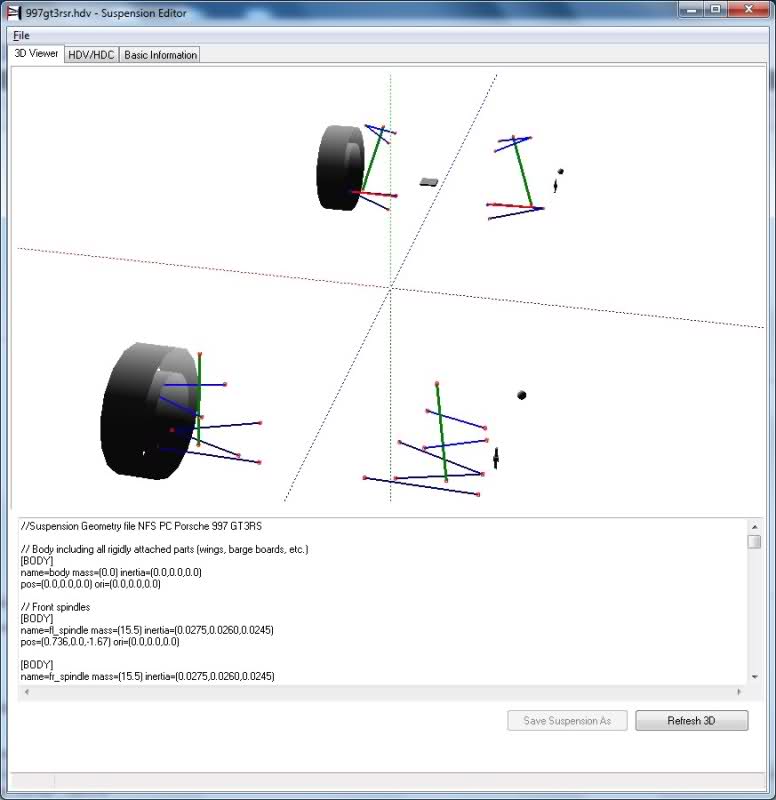Image resolution: width=776 pixels, height=800 pixels.
Task: Click the smaller rear tire in the 3D view
Action: (340, 167)
